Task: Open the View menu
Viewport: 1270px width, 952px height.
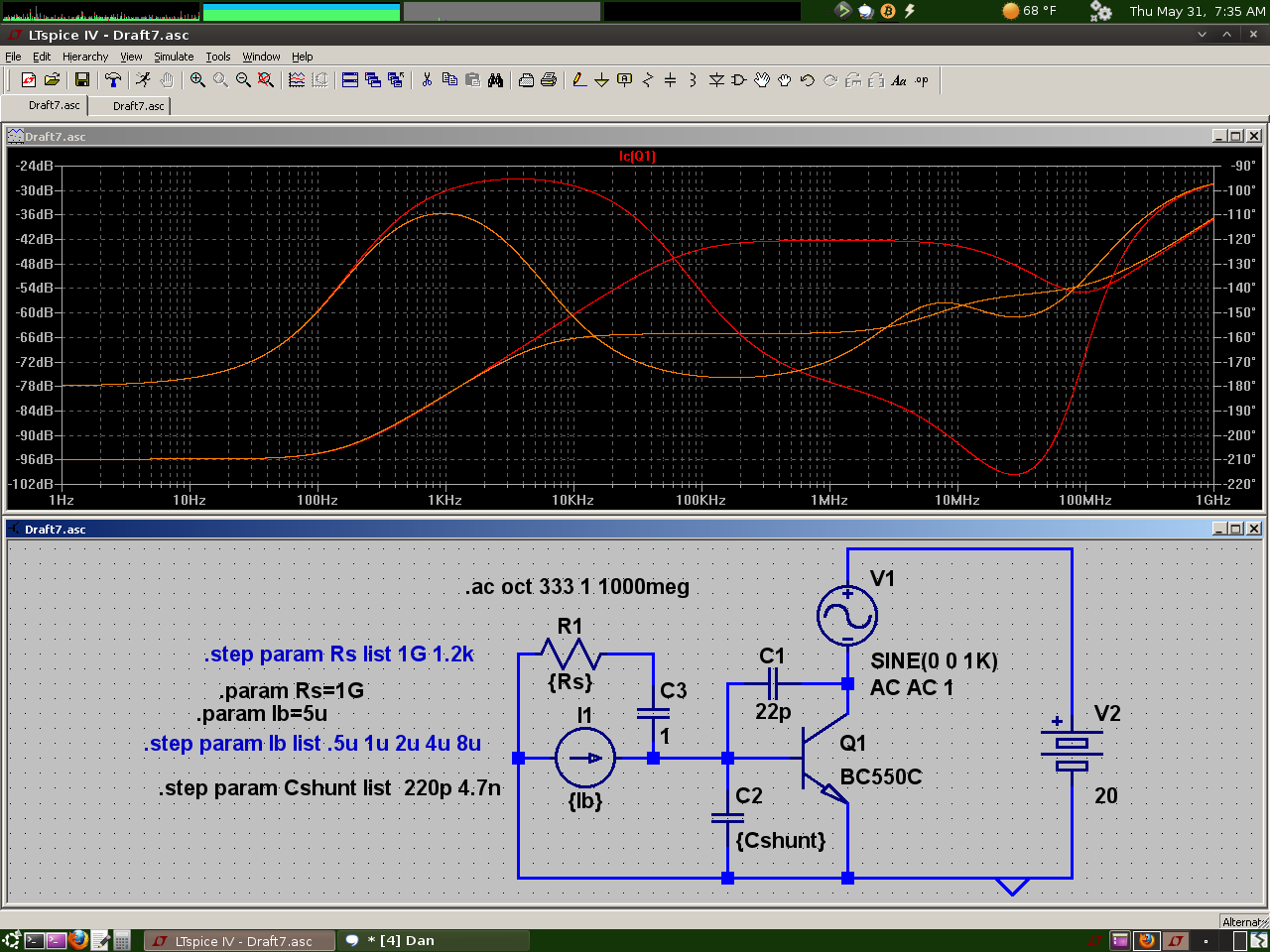Action: click(x=131, y=57)
